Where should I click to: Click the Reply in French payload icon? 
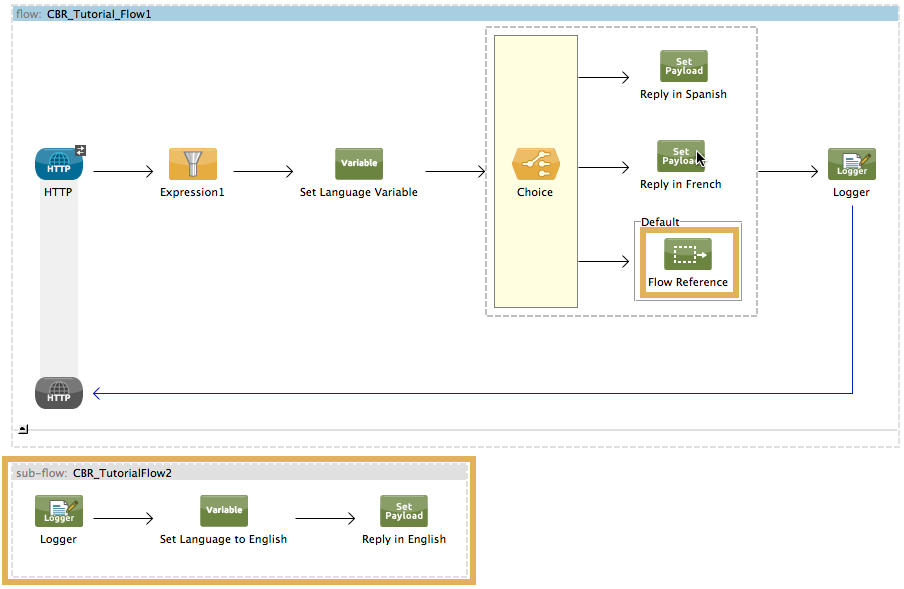coord(680,157)
